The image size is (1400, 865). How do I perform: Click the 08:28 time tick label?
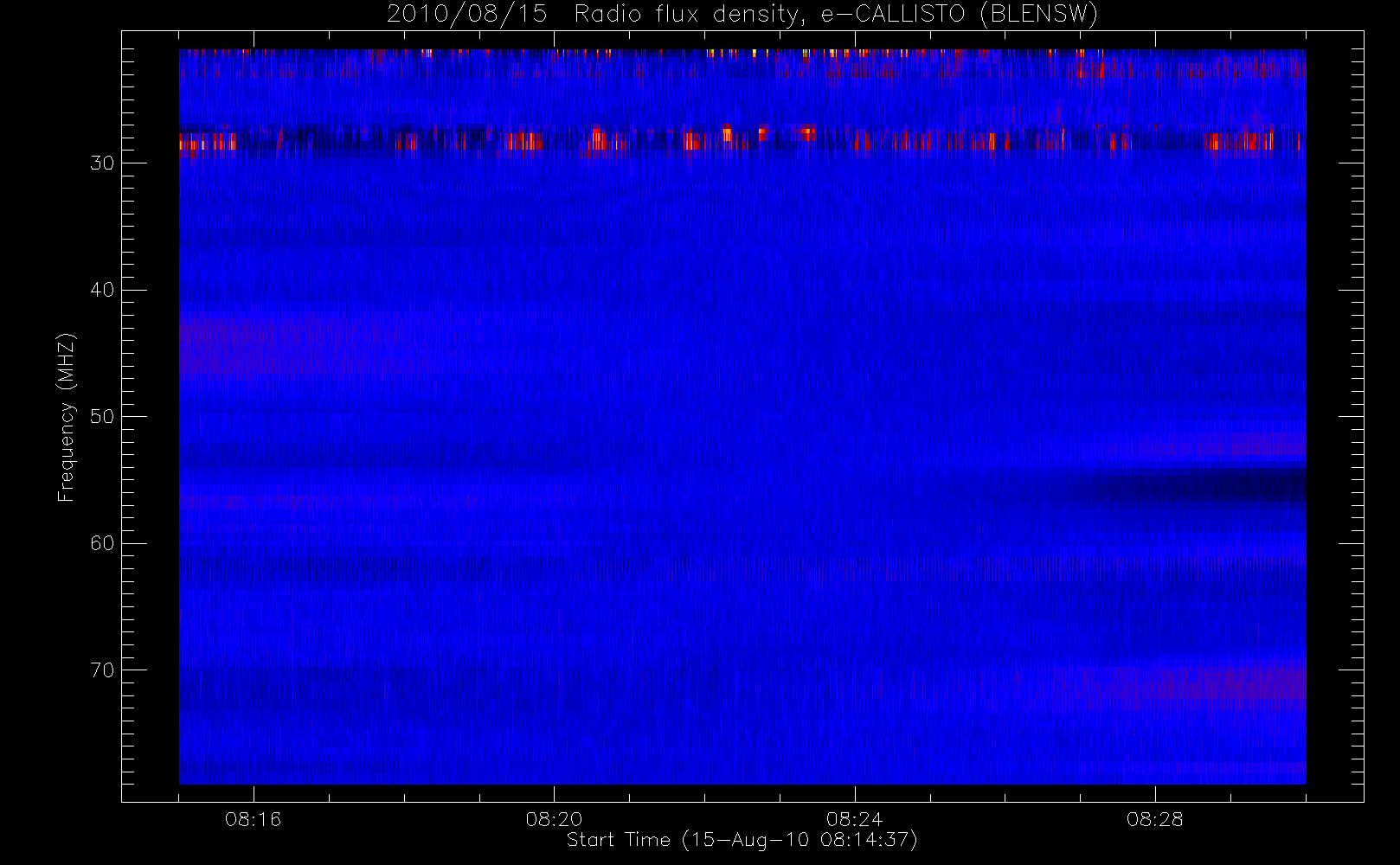point(1154,819)
